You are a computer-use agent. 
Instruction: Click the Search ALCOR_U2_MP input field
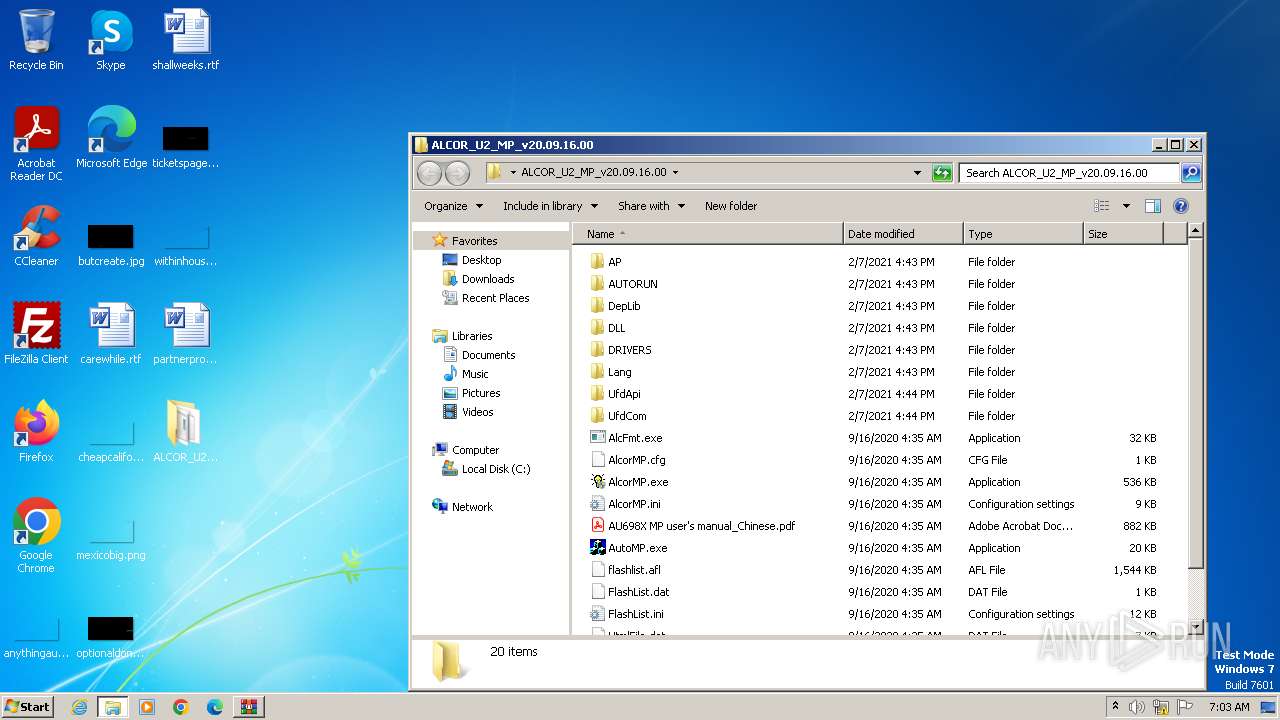1068,173
